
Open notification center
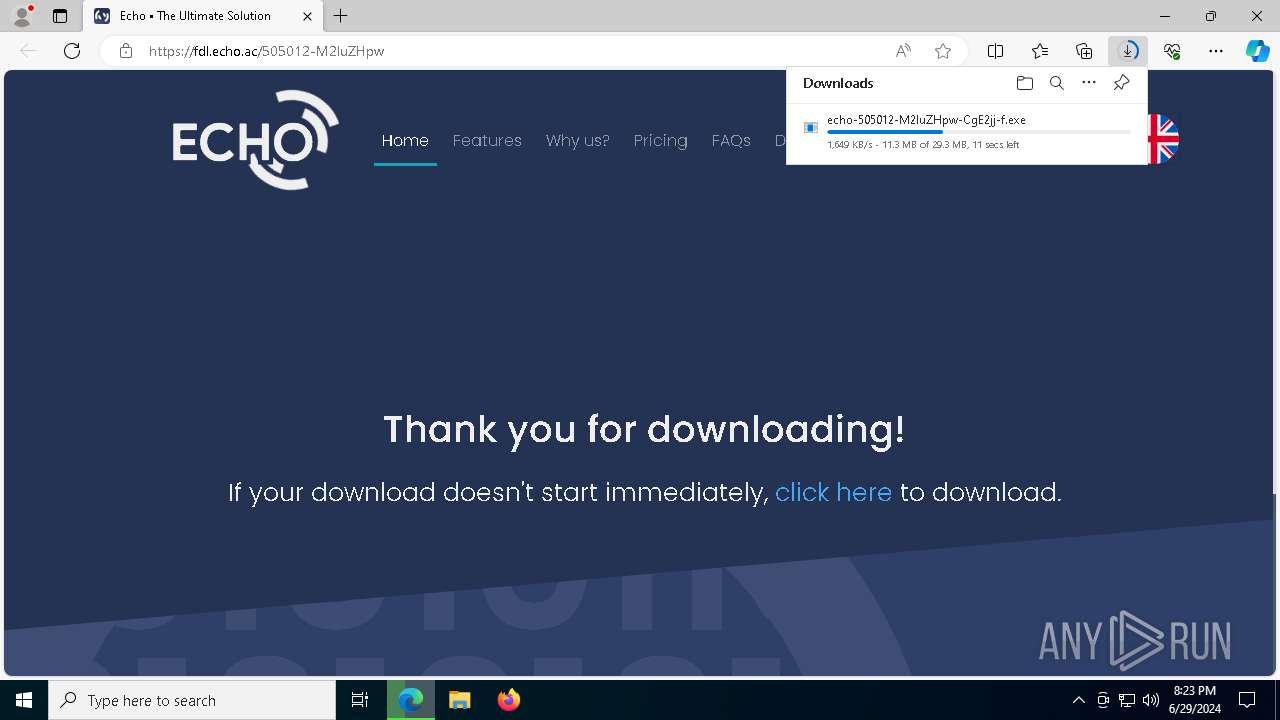pyautogui.click(x=1247, y=700)
